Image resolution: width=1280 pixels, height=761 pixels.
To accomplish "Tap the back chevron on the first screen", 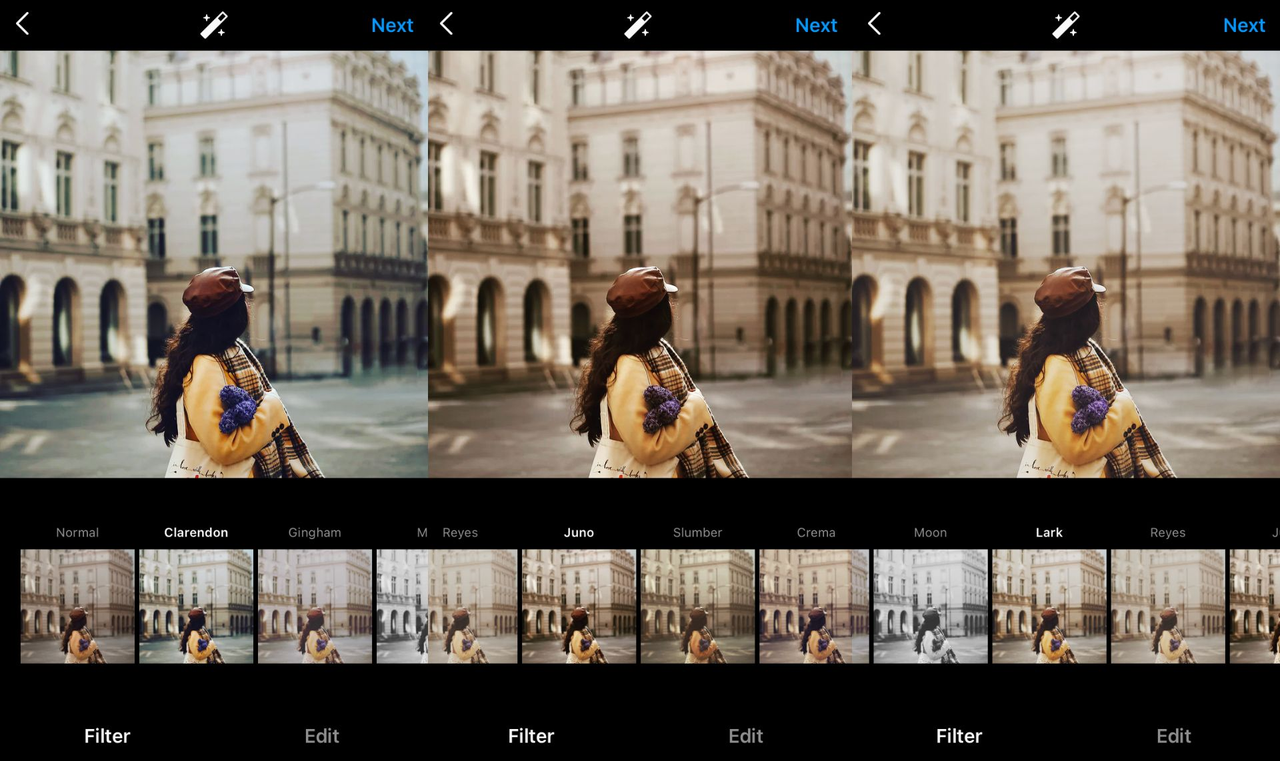I will click(21, 24).
